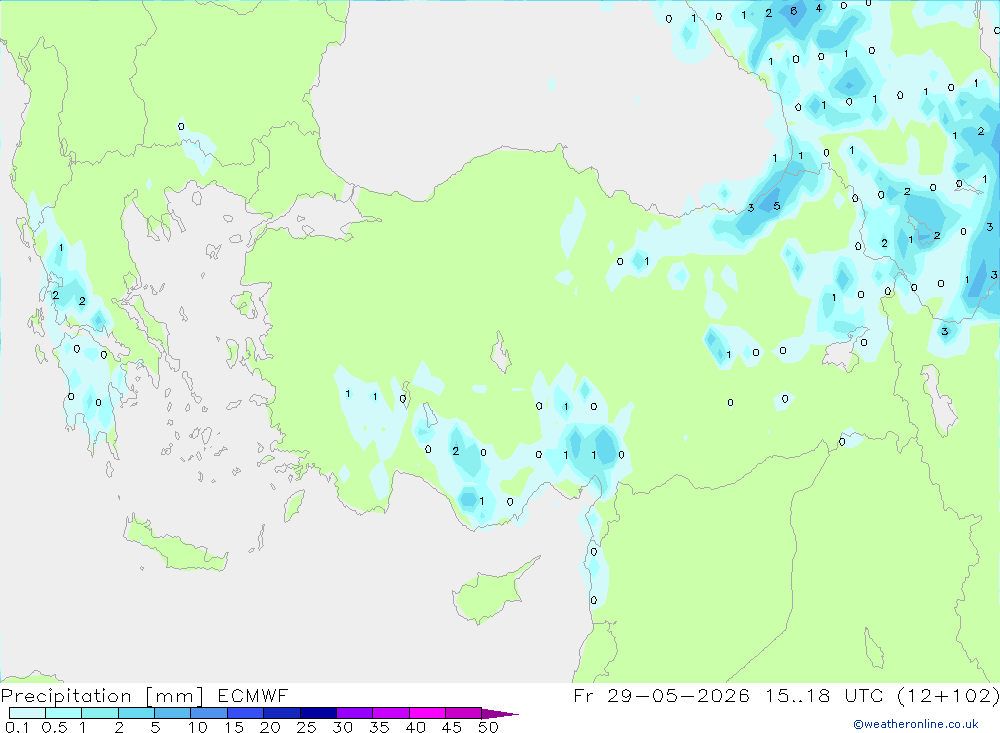Click the '45' legend scale label
The image size is (1000, 733).
point(452,727)
